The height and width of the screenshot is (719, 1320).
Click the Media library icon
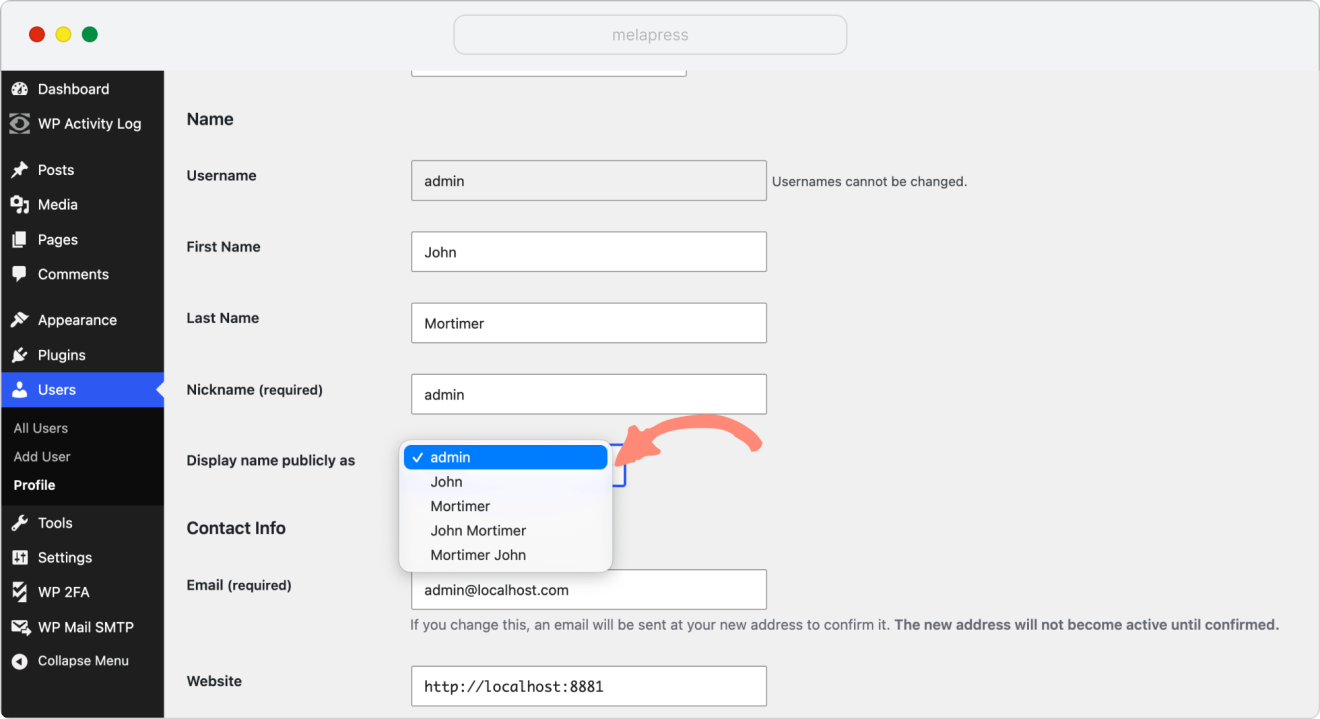pyautogui.click(x=19, y=205)
